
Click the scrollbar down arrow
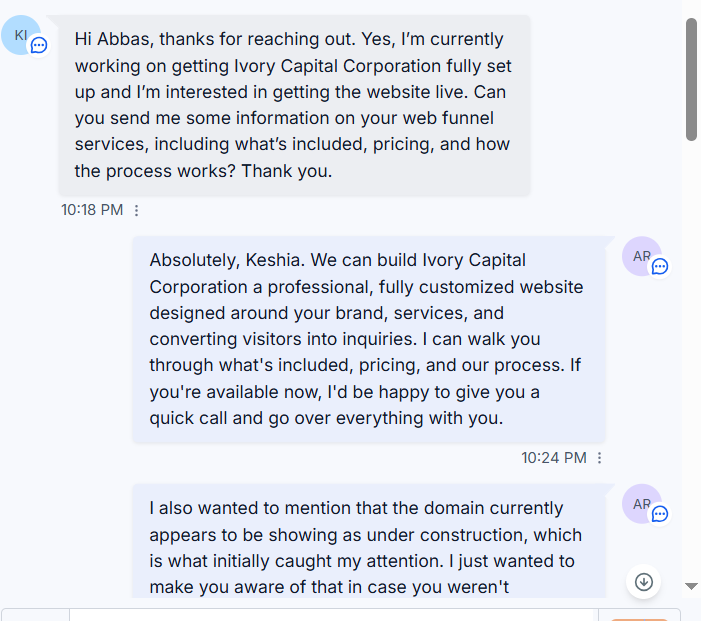pos(691,586)
